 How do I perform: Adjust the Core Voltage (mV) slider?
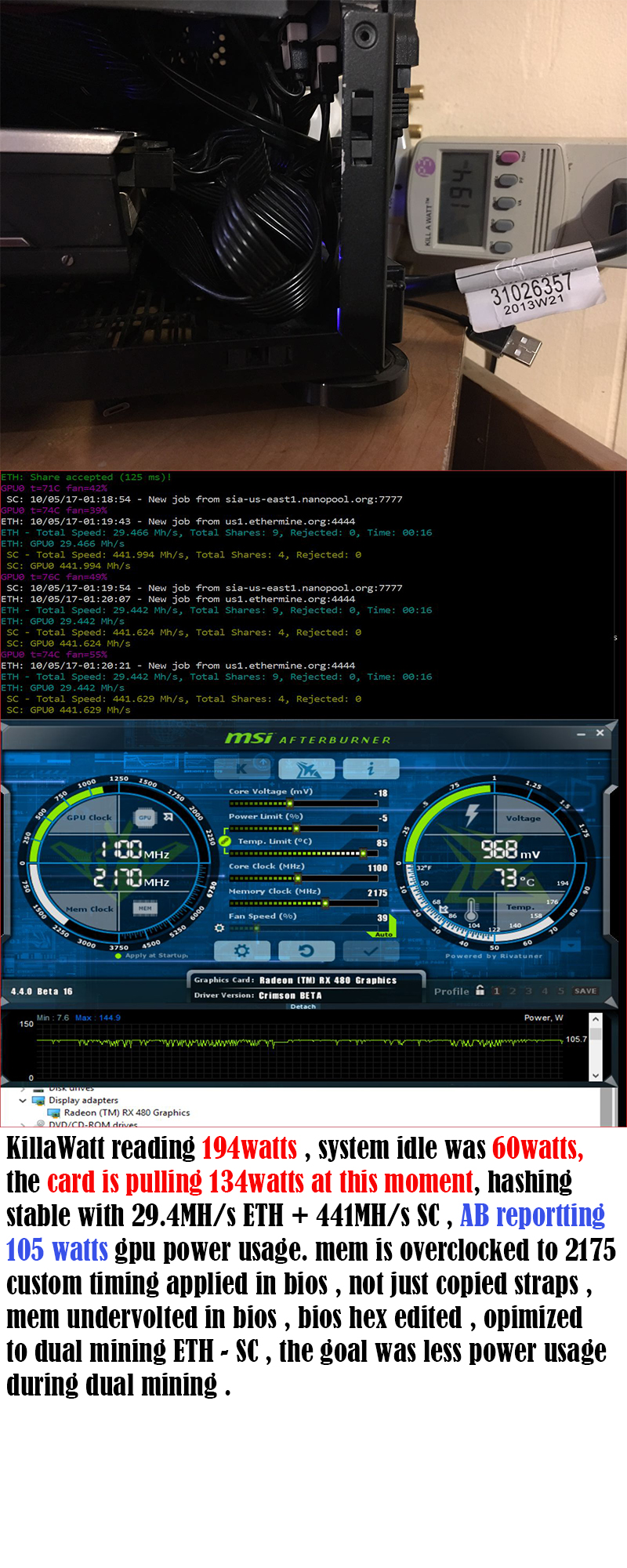303,804
